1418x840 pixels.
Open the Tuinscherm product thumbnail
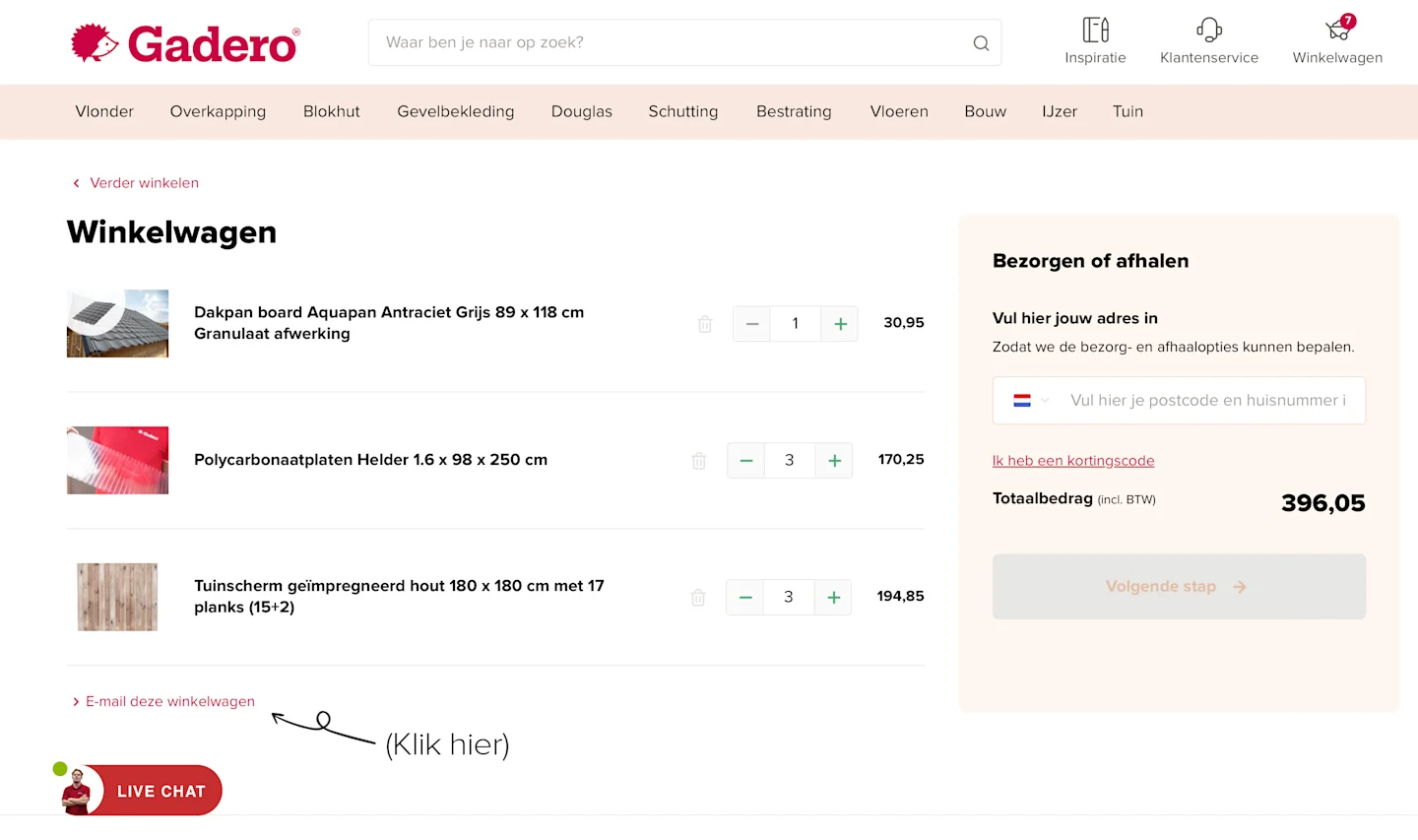[x=117, y=598]
